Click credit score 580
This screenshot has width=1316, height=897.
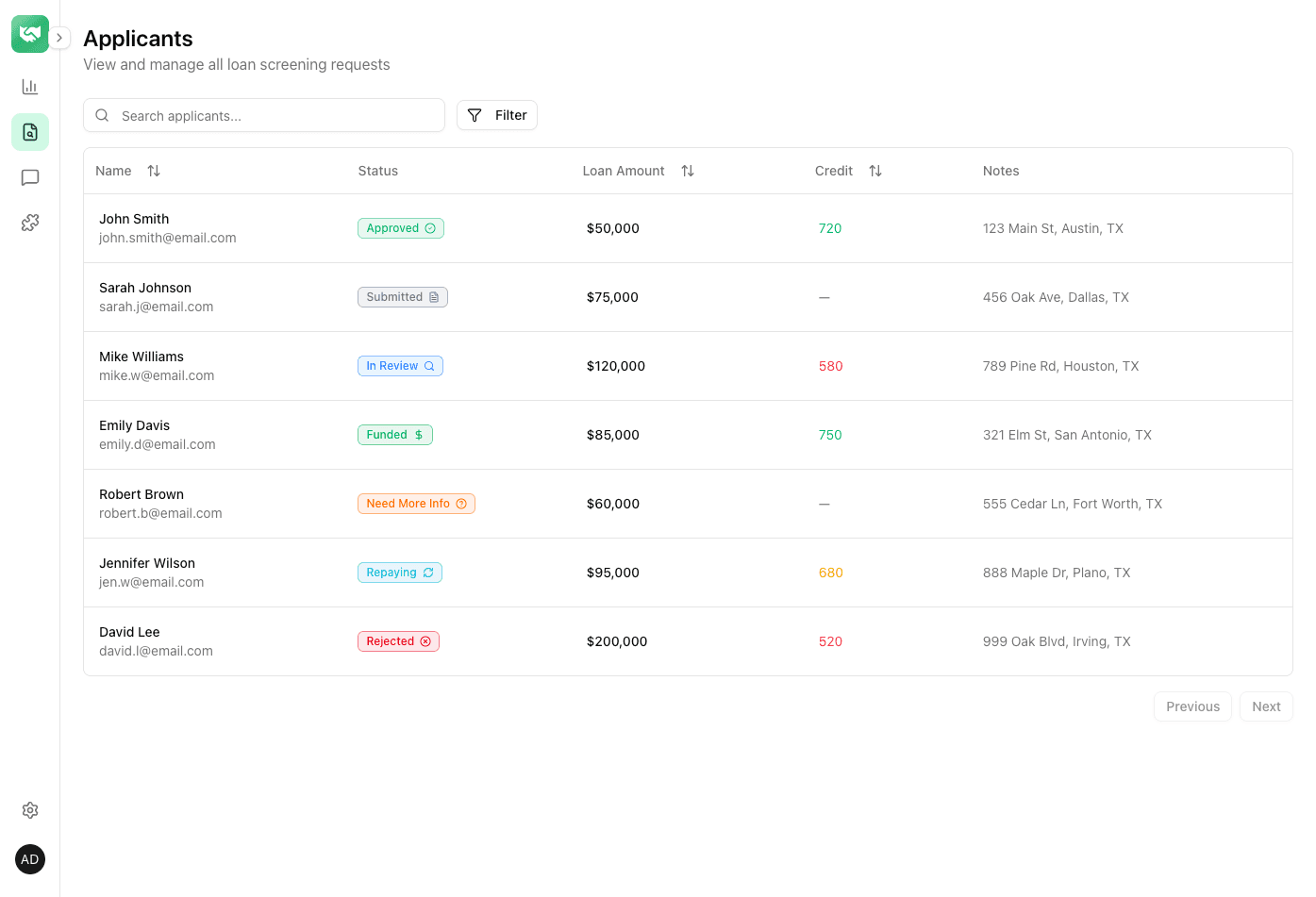(x=831, y=366)
